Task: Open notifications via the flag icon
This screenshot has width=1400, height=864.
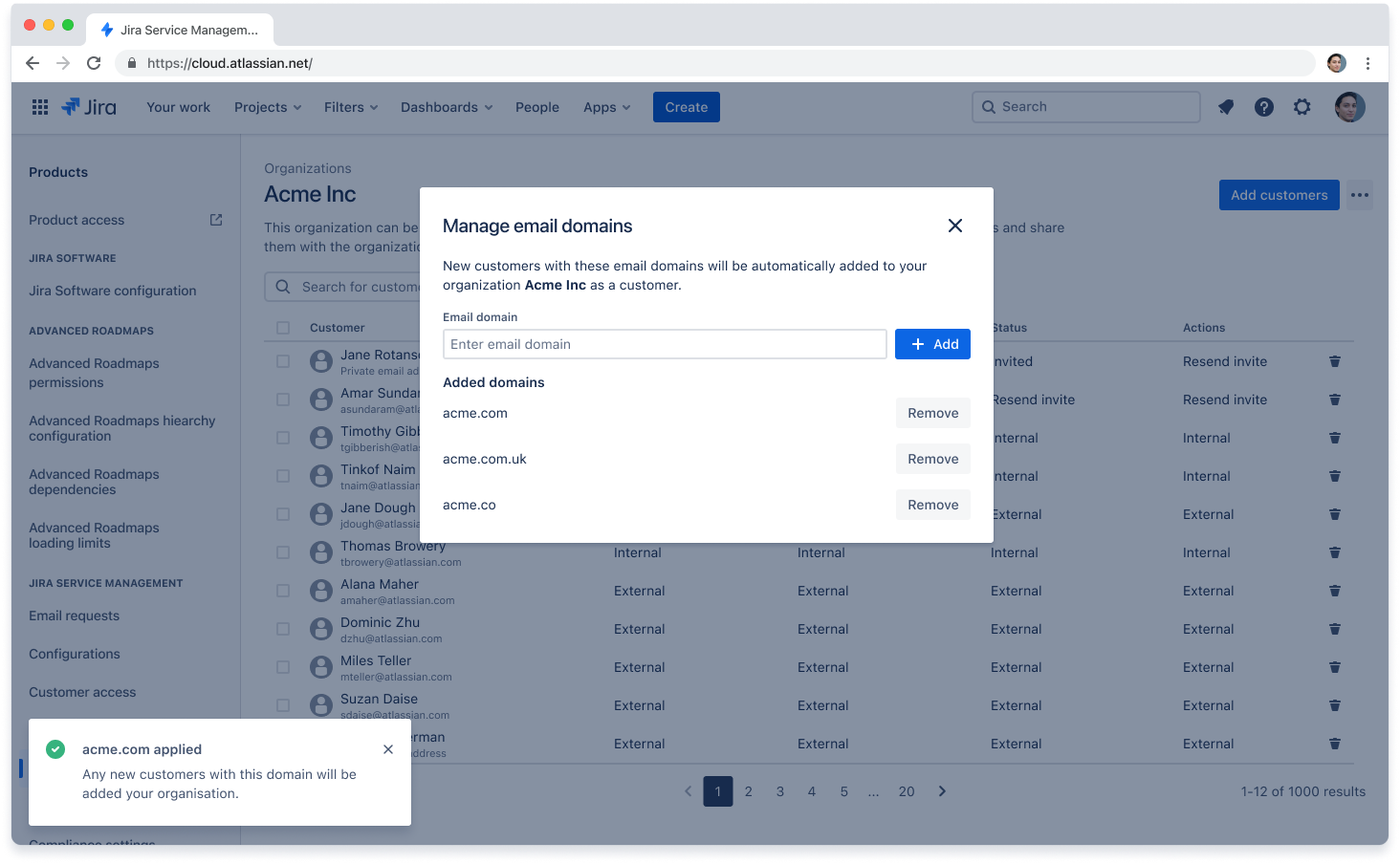Action: click(x=1226, y=106)
